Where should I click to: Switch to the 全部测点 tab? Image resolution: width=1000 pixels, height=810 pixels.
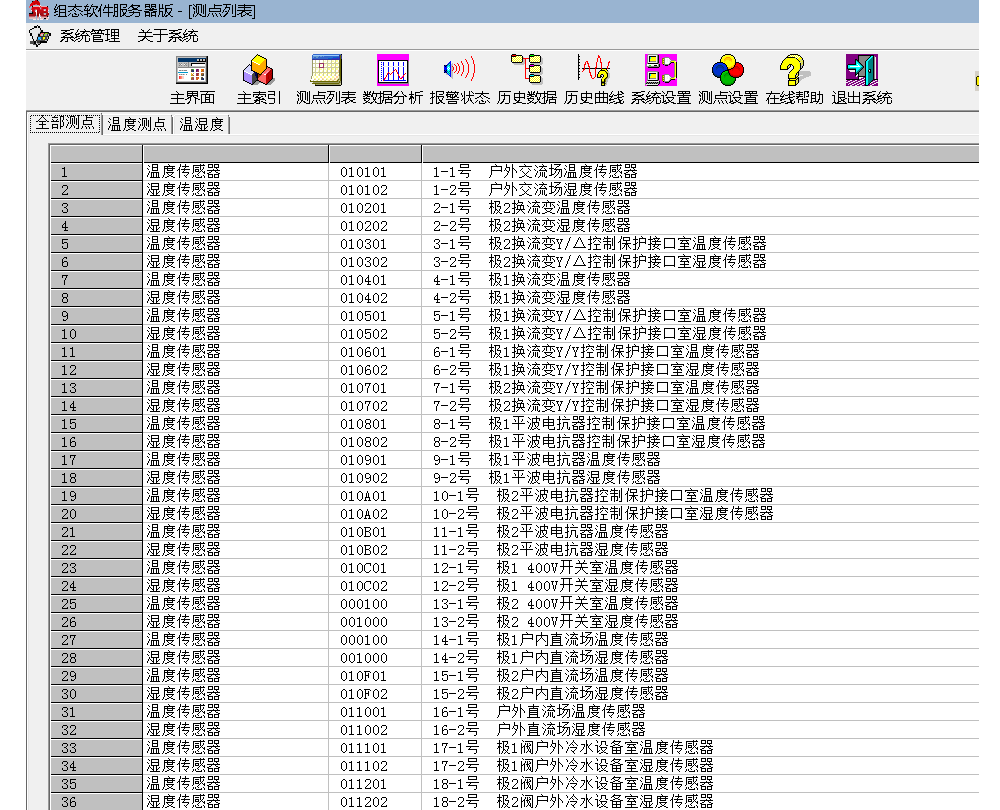click(x=65, y=124)
